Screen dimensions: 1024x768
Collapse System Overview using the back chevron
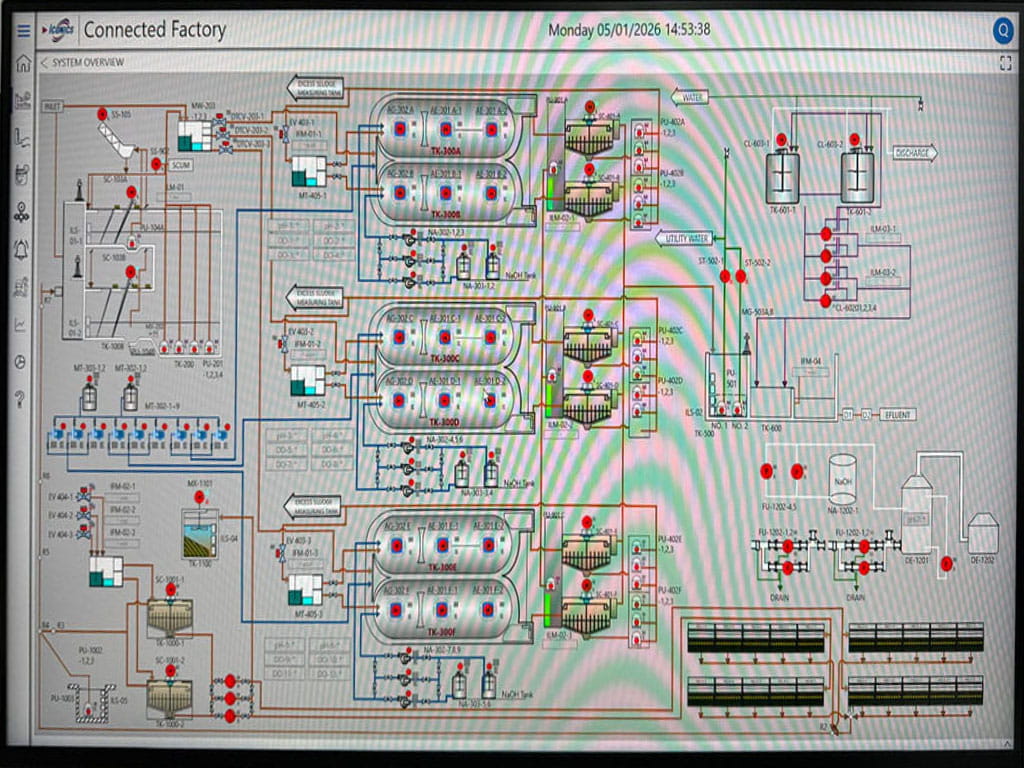44,62
